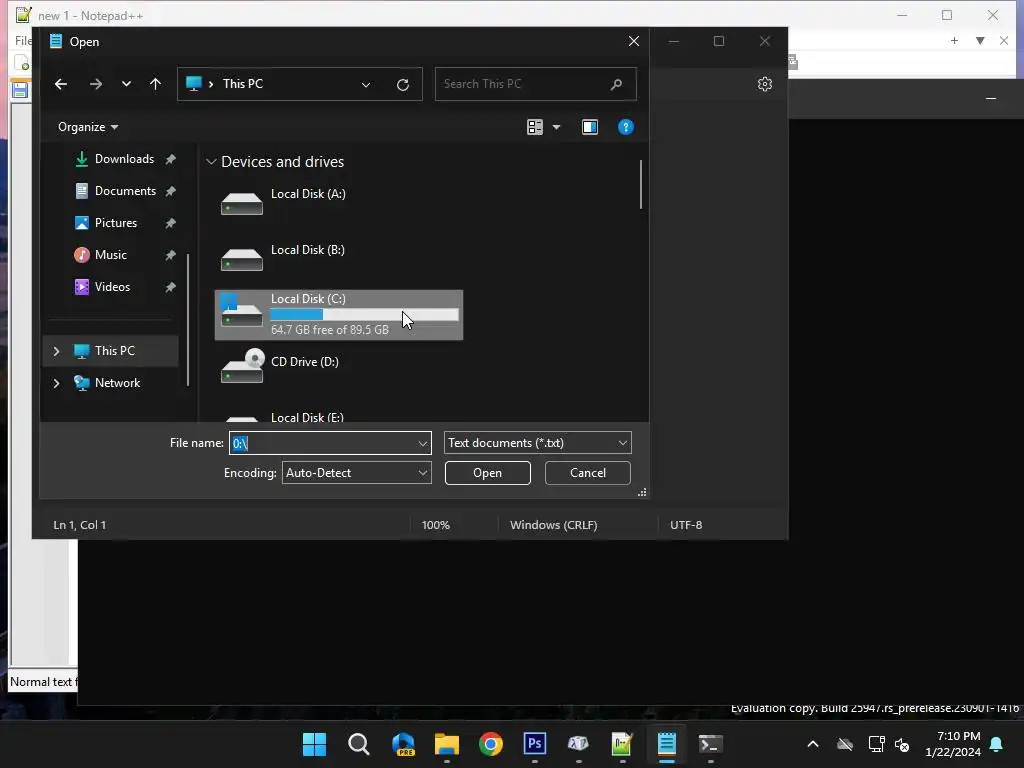1024x768 pixels.
Task: Click the search magnifier icon
Action: coord(616,84)
